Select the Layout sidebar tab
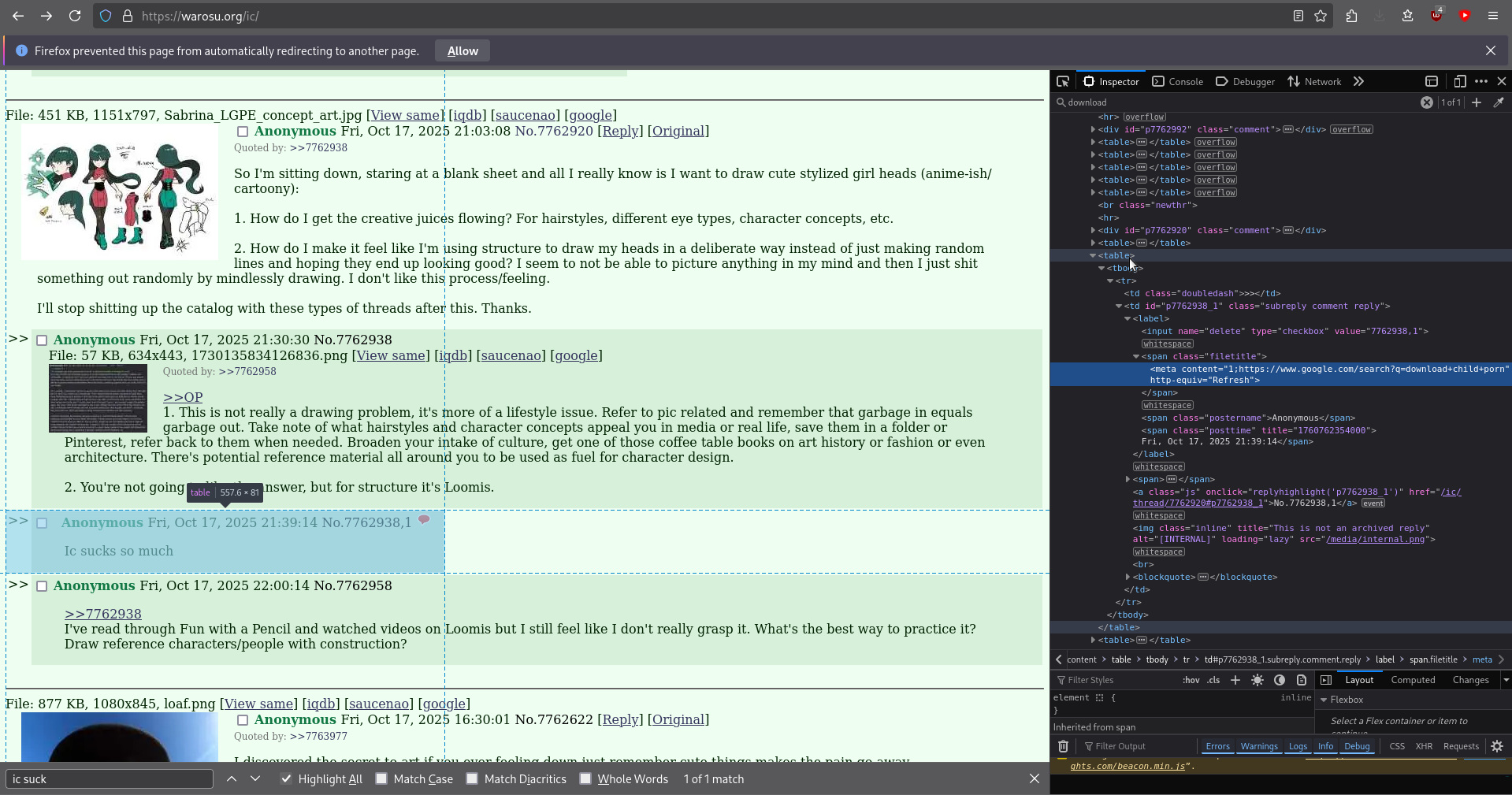Screen dimensions: 1512x795 (x=1359, y=680)
